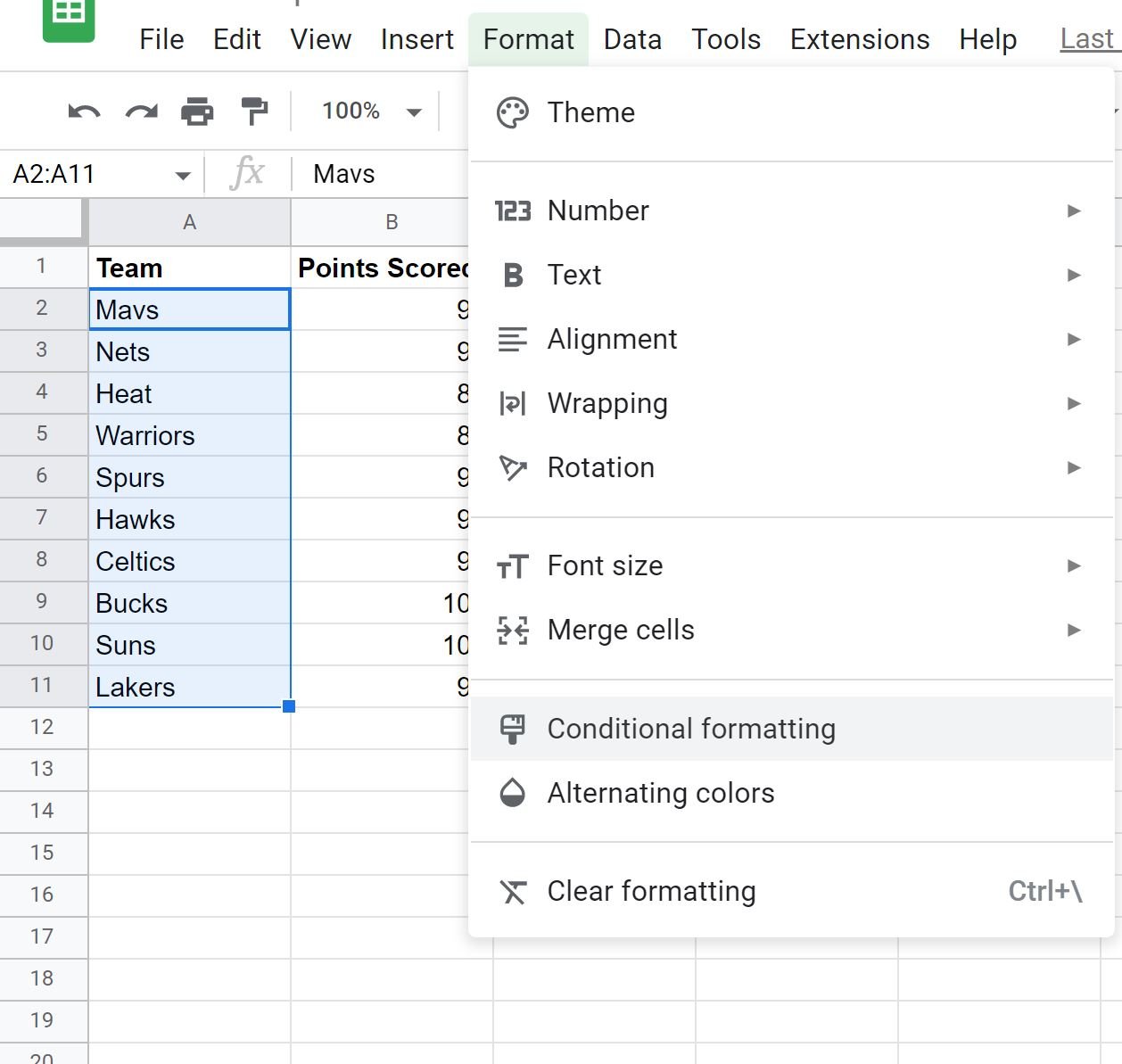Screen dimensions: 1122x1064
Task: Click the Clear formatting icon
Action: click(x=513, y=892)
